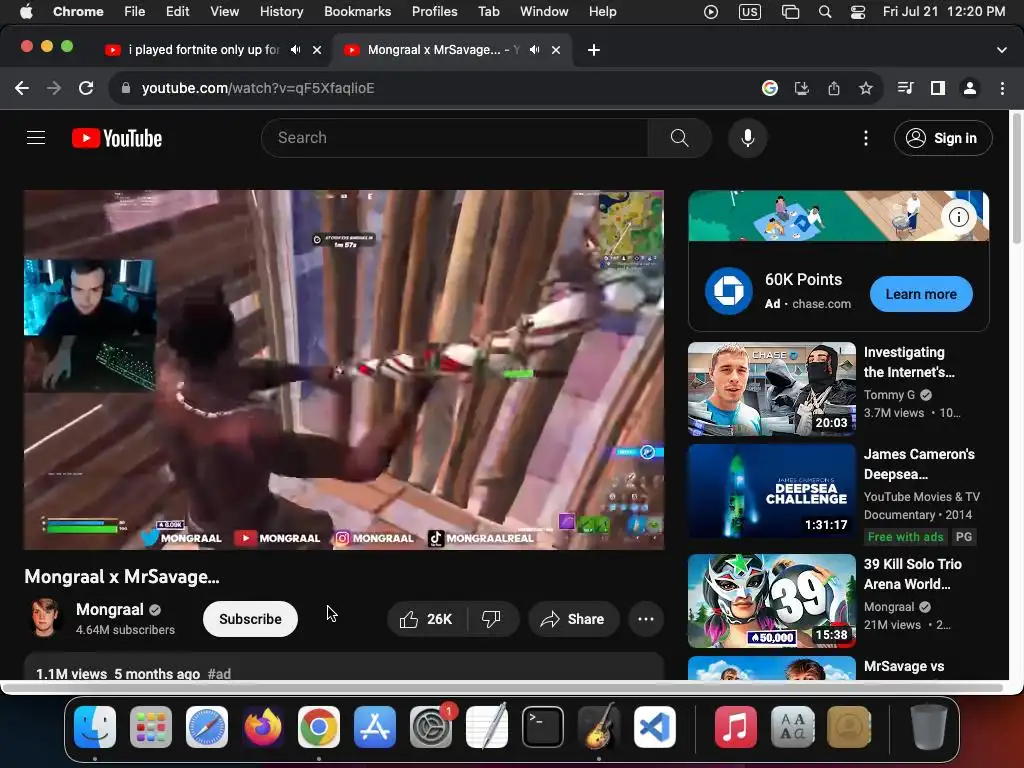Open the File menu
The height and width of the screenshot is (768, 1024).
point(135,11)
